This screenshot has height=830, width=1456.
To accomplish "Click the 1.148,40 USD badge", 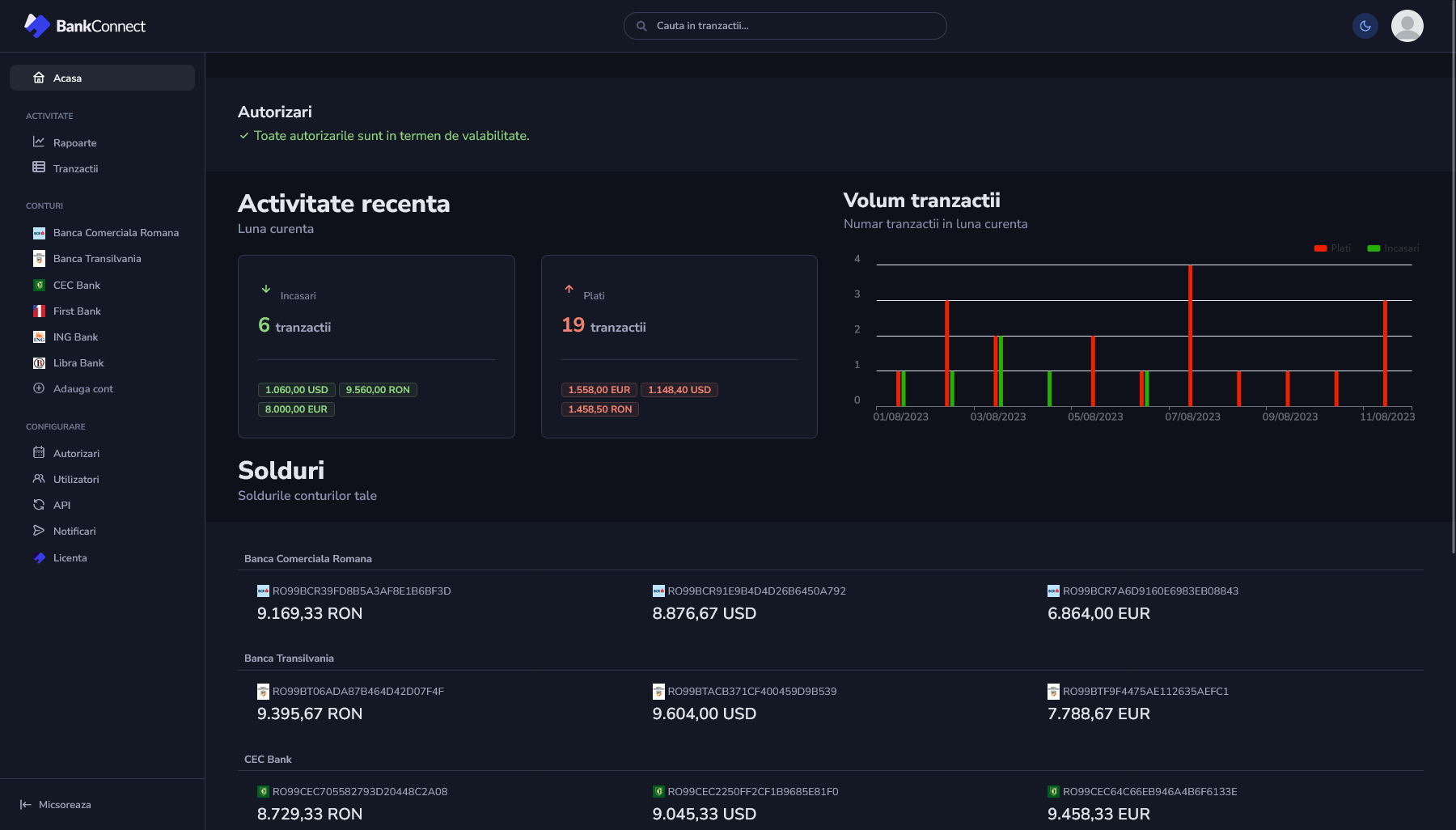I will 679,390.
